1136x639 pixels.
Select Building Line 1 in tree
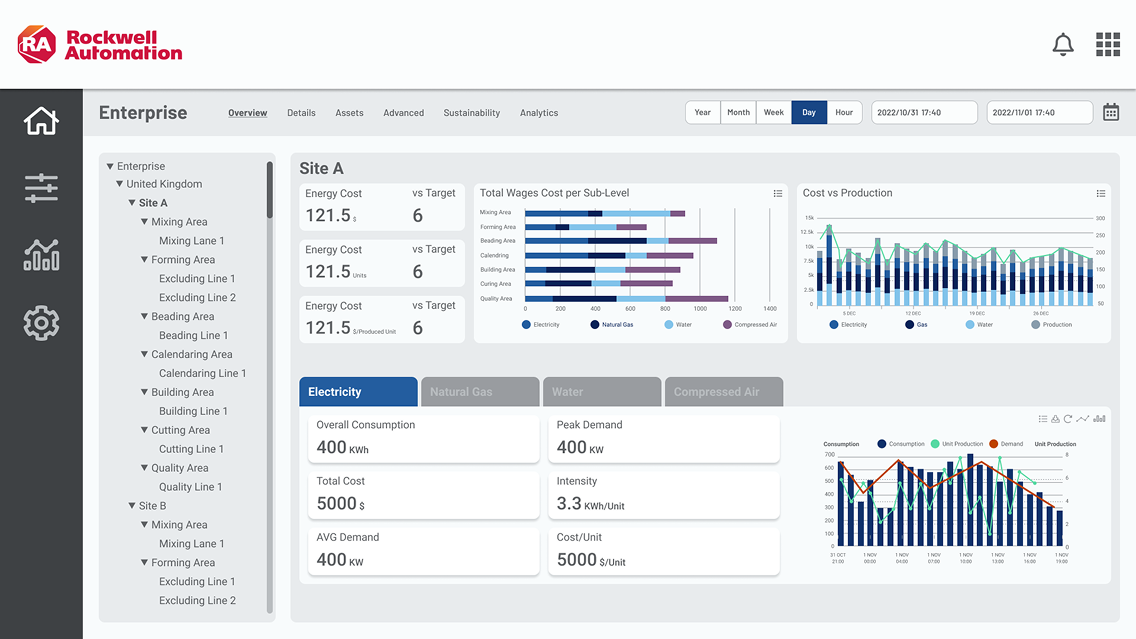(193, 412)
